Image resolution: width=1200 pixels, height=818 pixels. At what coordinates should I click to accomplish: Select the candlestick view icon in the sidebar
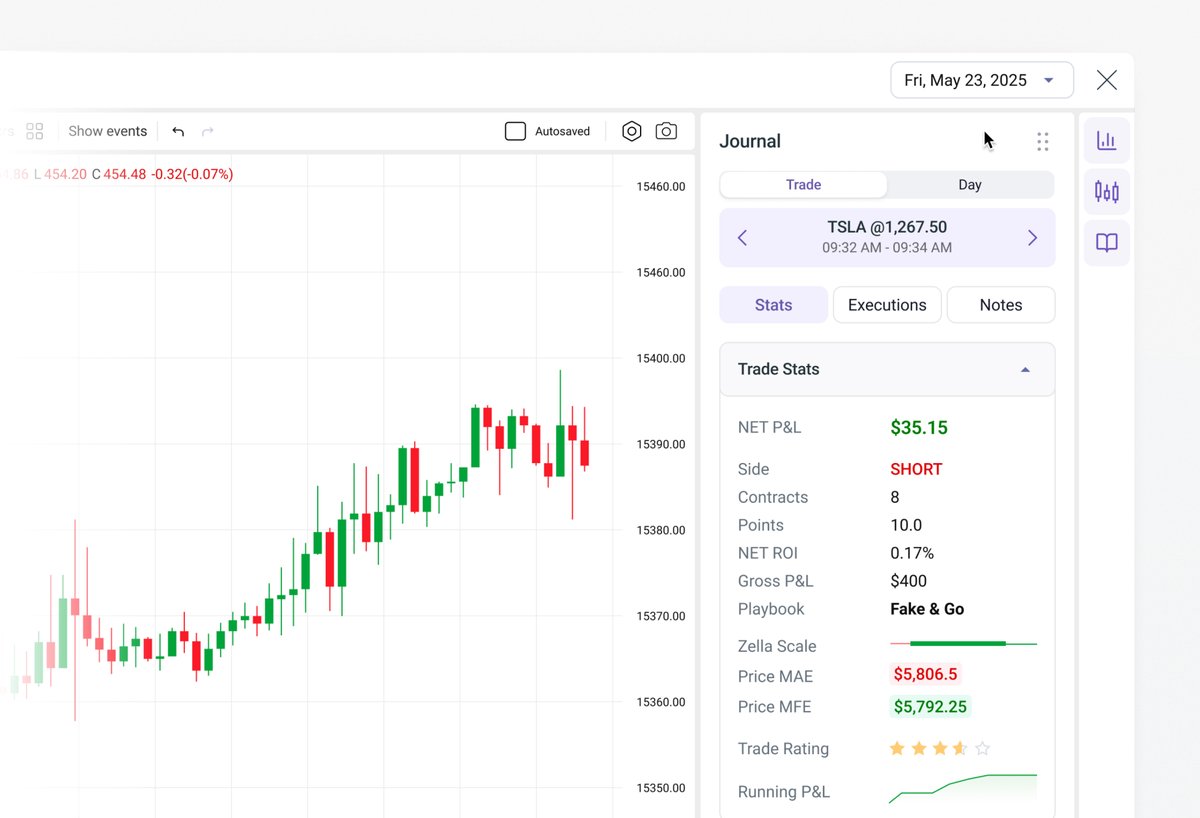click(1106, 191)
